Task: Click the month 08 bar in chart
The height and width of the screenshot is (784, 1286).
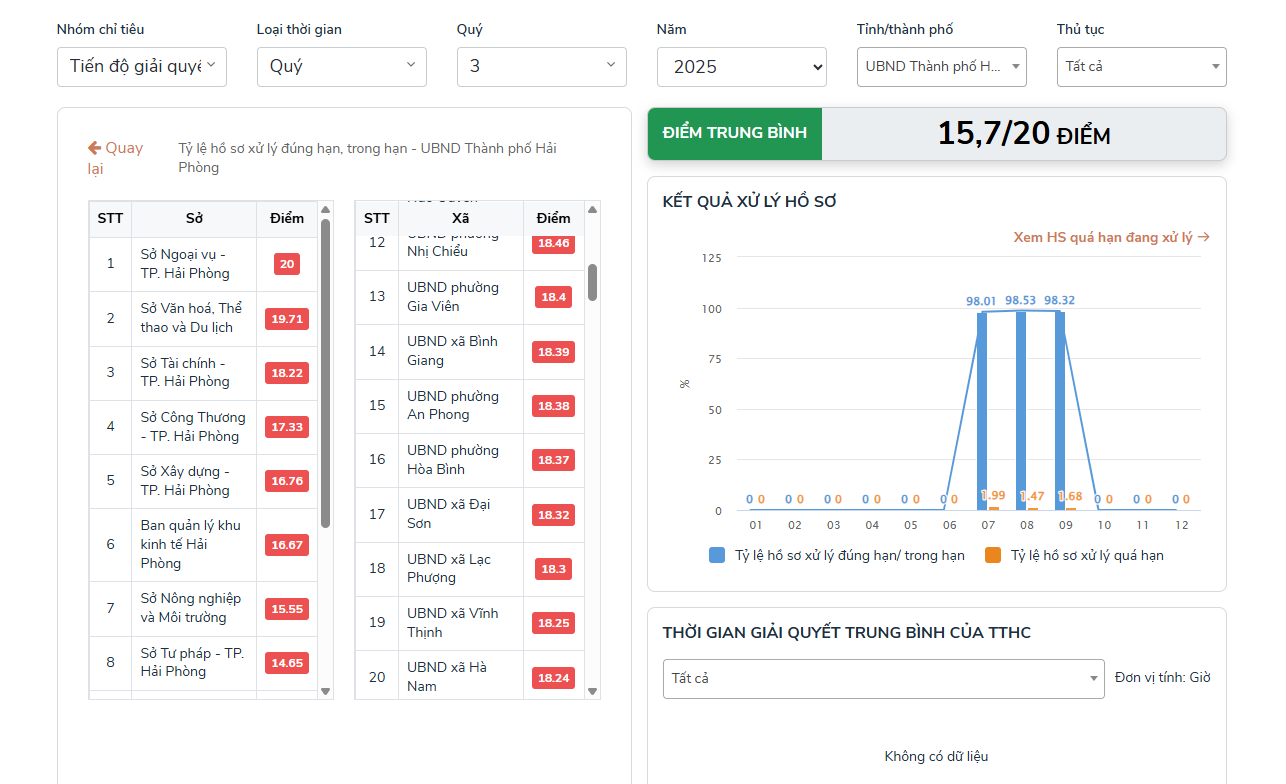Action: (x=1021, y=411)
